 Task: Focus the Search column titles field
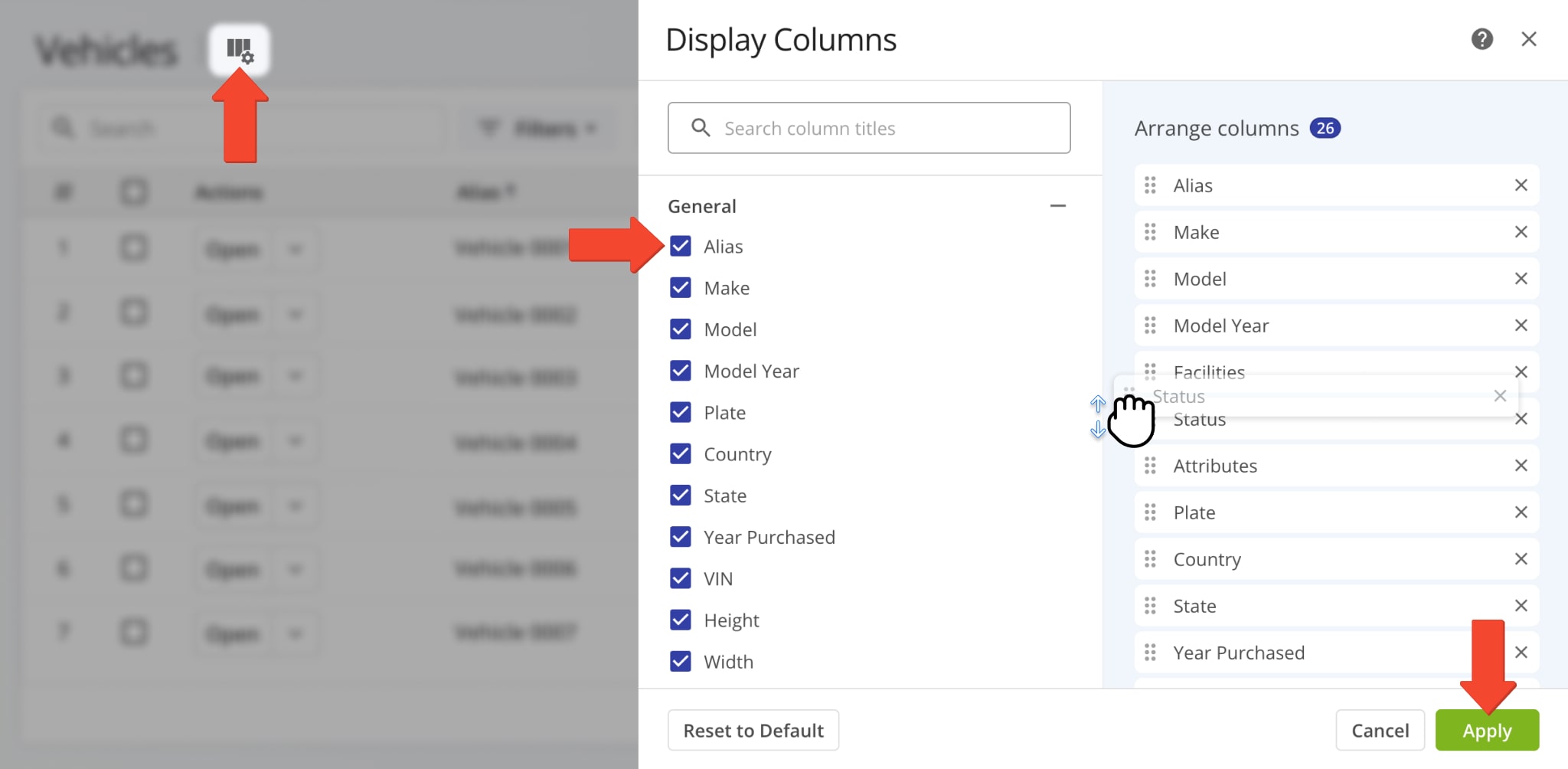pyautogui.click(x=869, y=128)
